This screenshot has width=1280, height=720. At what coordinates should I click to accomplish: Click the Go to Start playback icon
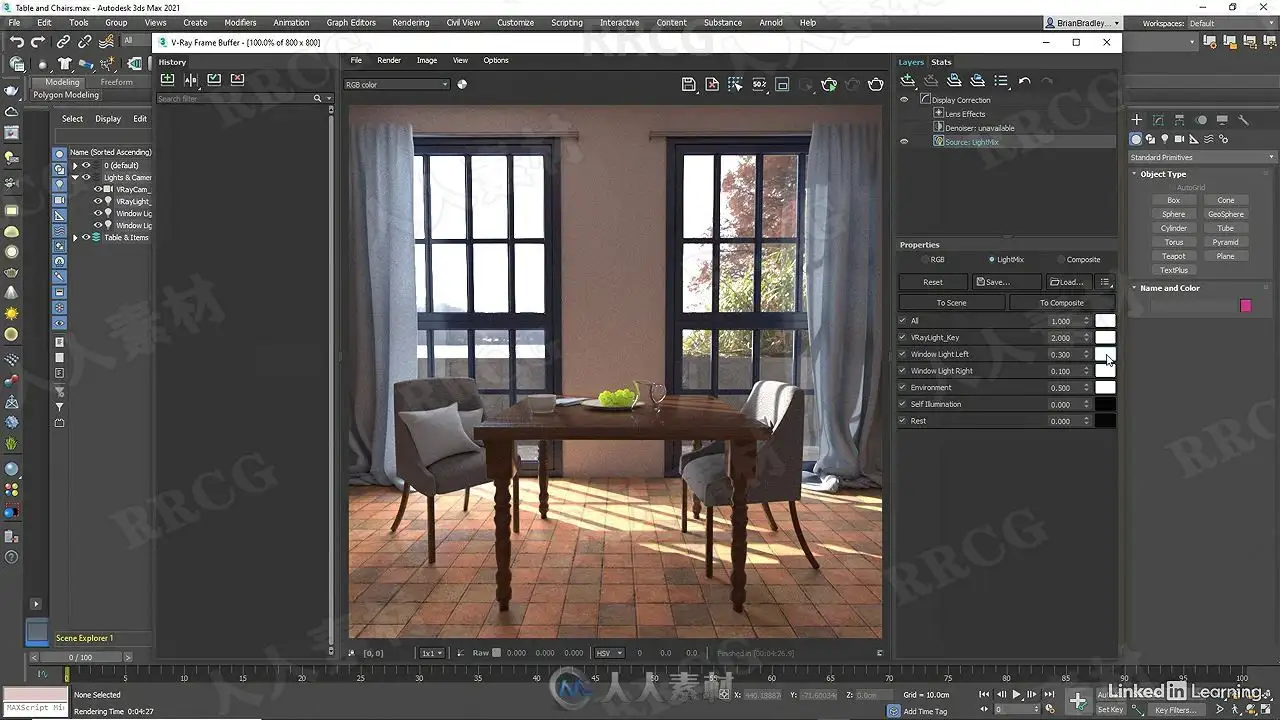click(x=984, y=694)
